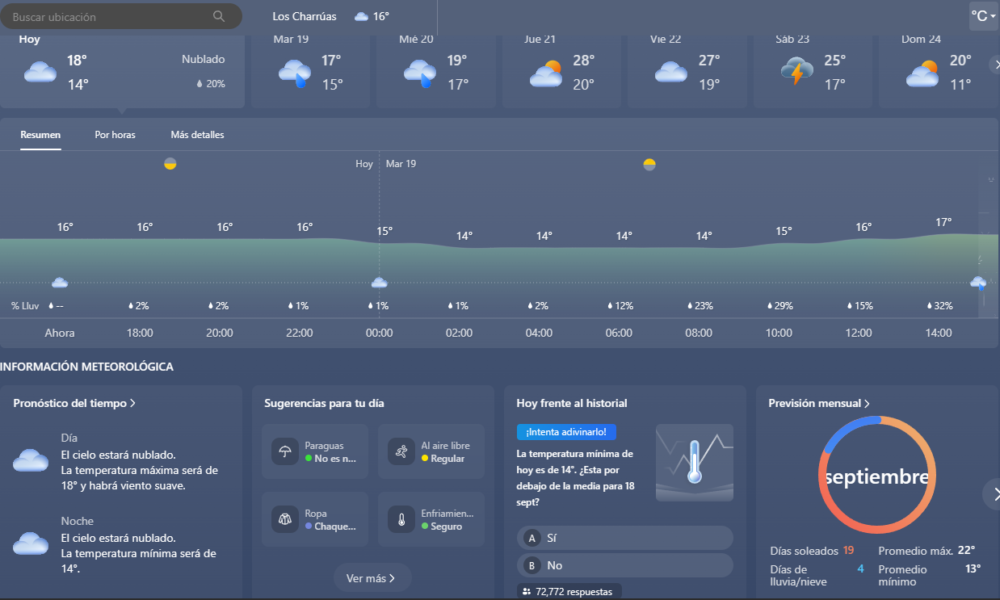Click the ¡Intenta adivinarlo! button

coord(567,432)
